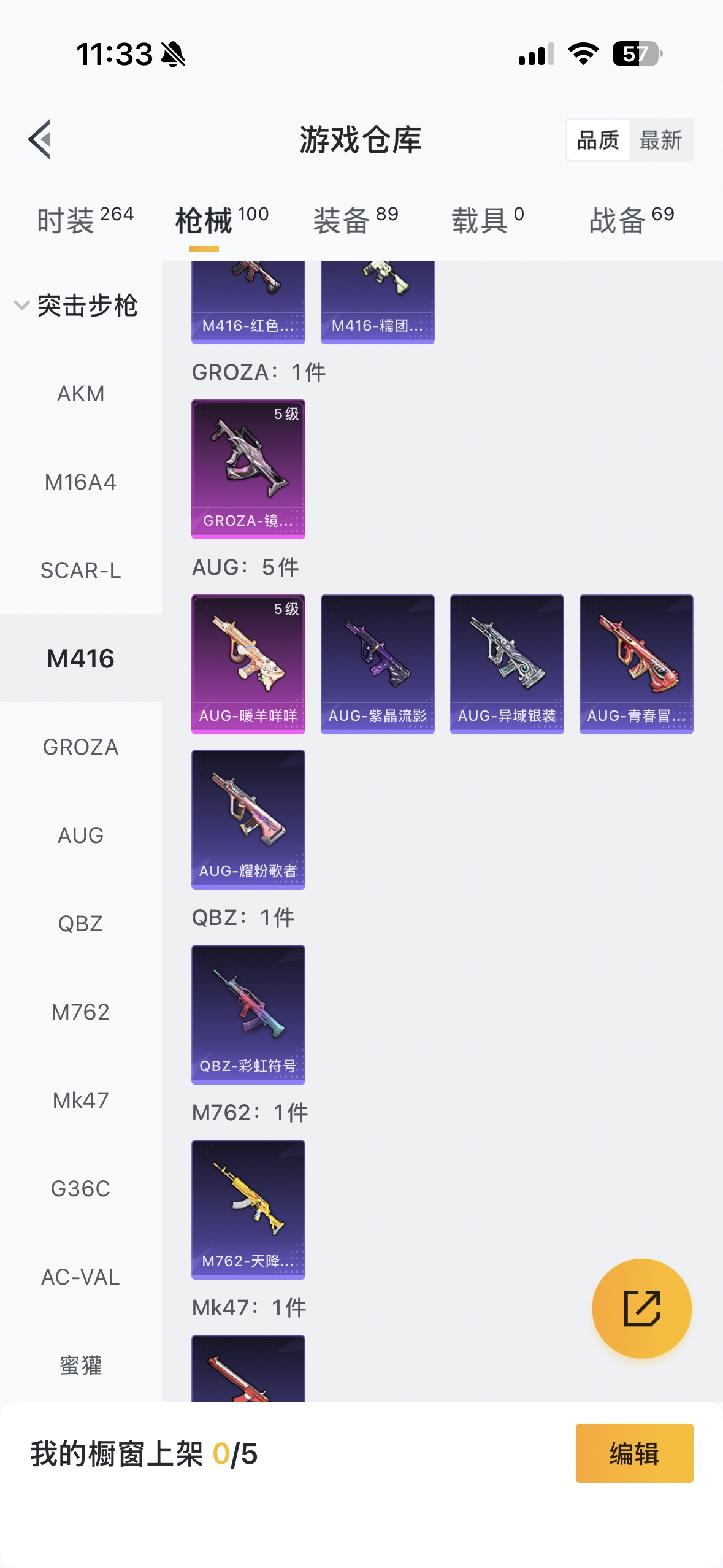Tap the AUG-耀粉歌者 skin icon
Image resolution: width=723 pixels, height=1568 pixels.
[248, 820]
